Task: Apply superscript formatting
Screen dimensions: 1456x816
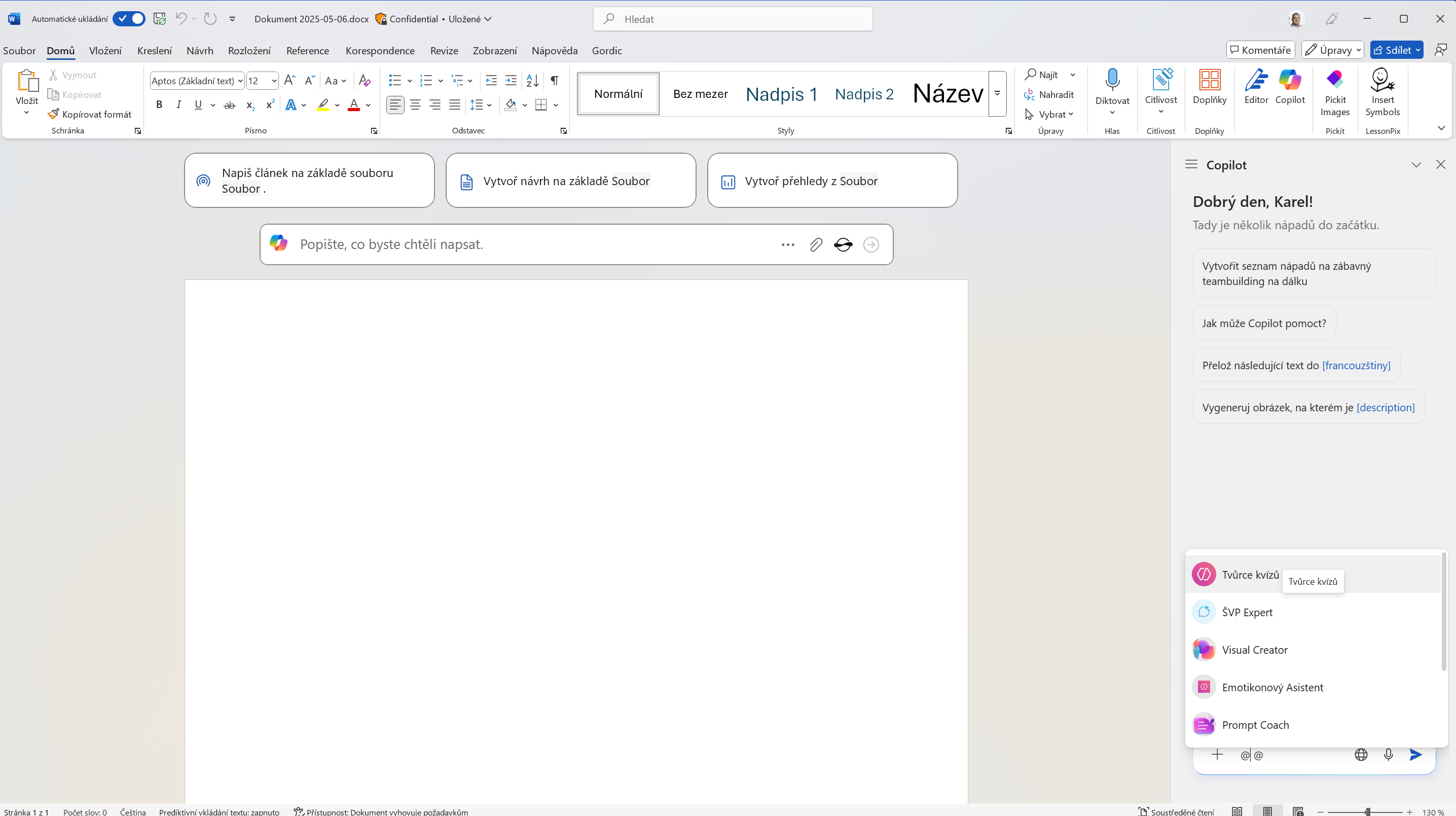Action: pyautogui.click(x=270, y=104)
